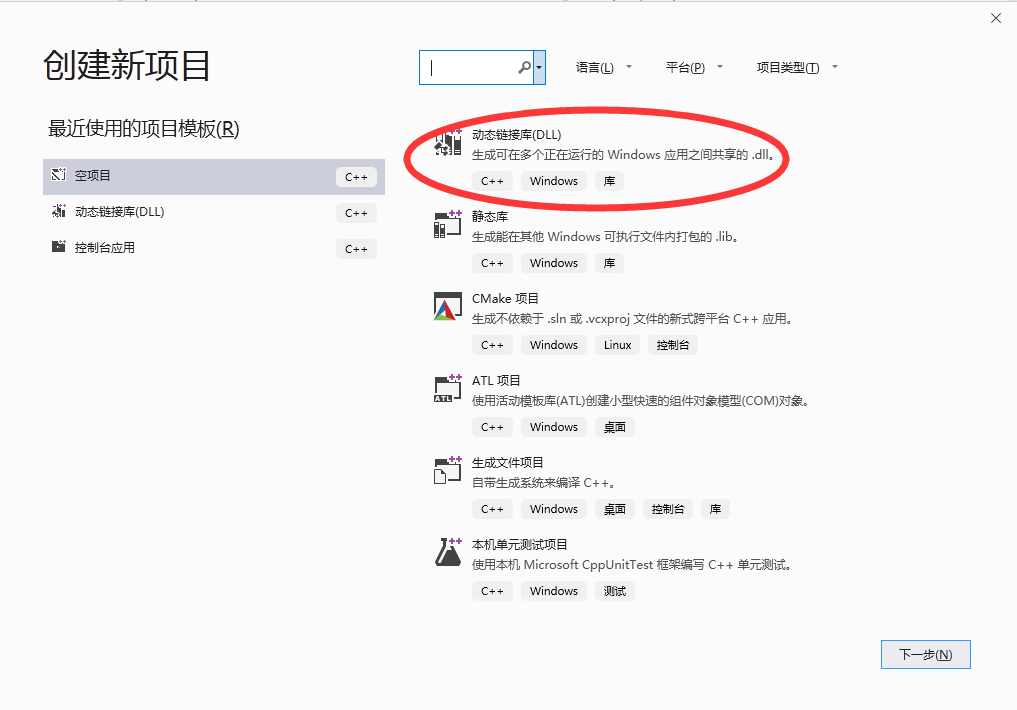Click the 控制台应用 icon in recent templates
This screenshot has width=1017, height=710.
click(57, 248)
